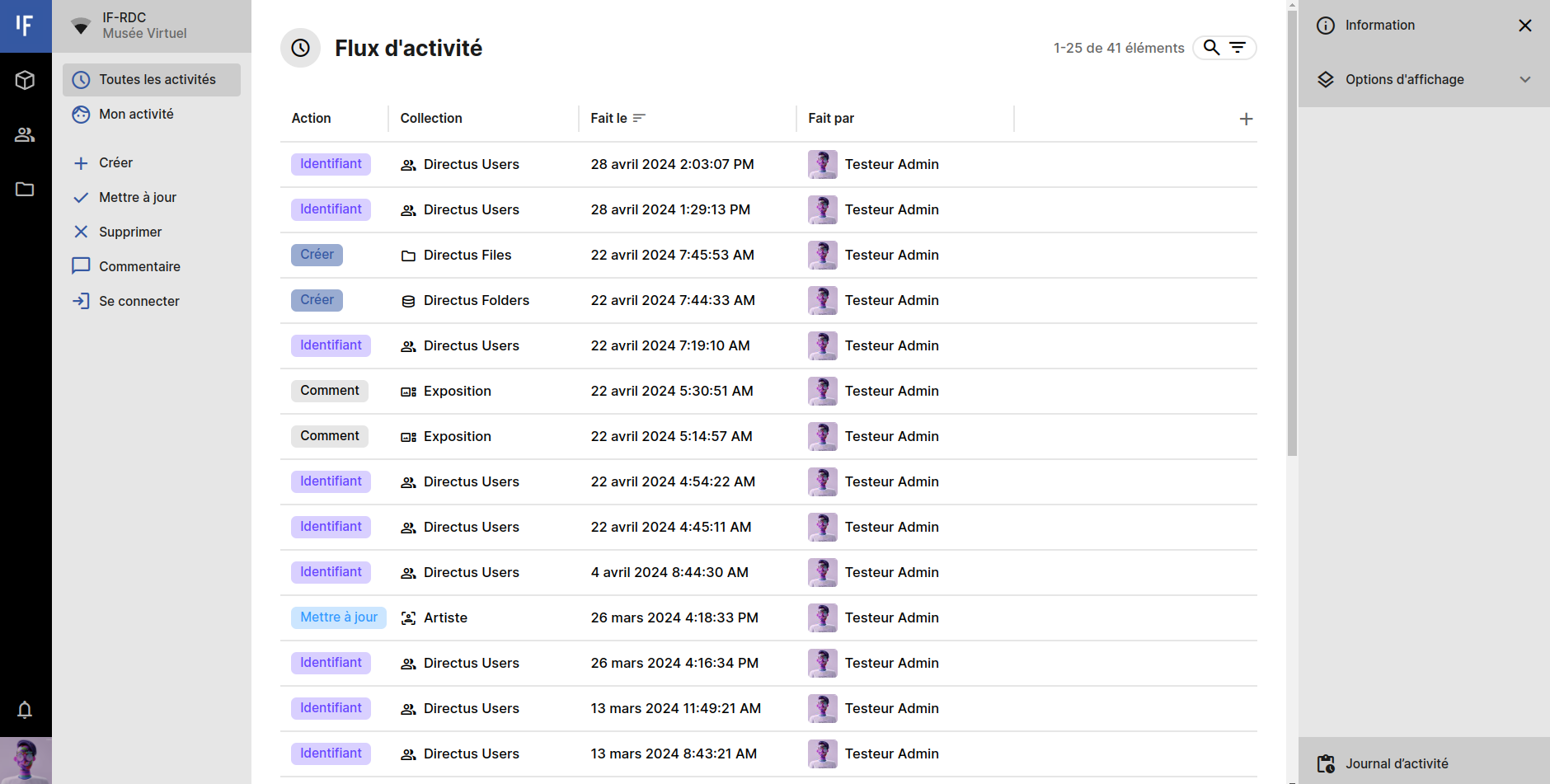Click the user avatar at bottom left
Viewport: 1550px width, 784px height.
coord(26,760)
